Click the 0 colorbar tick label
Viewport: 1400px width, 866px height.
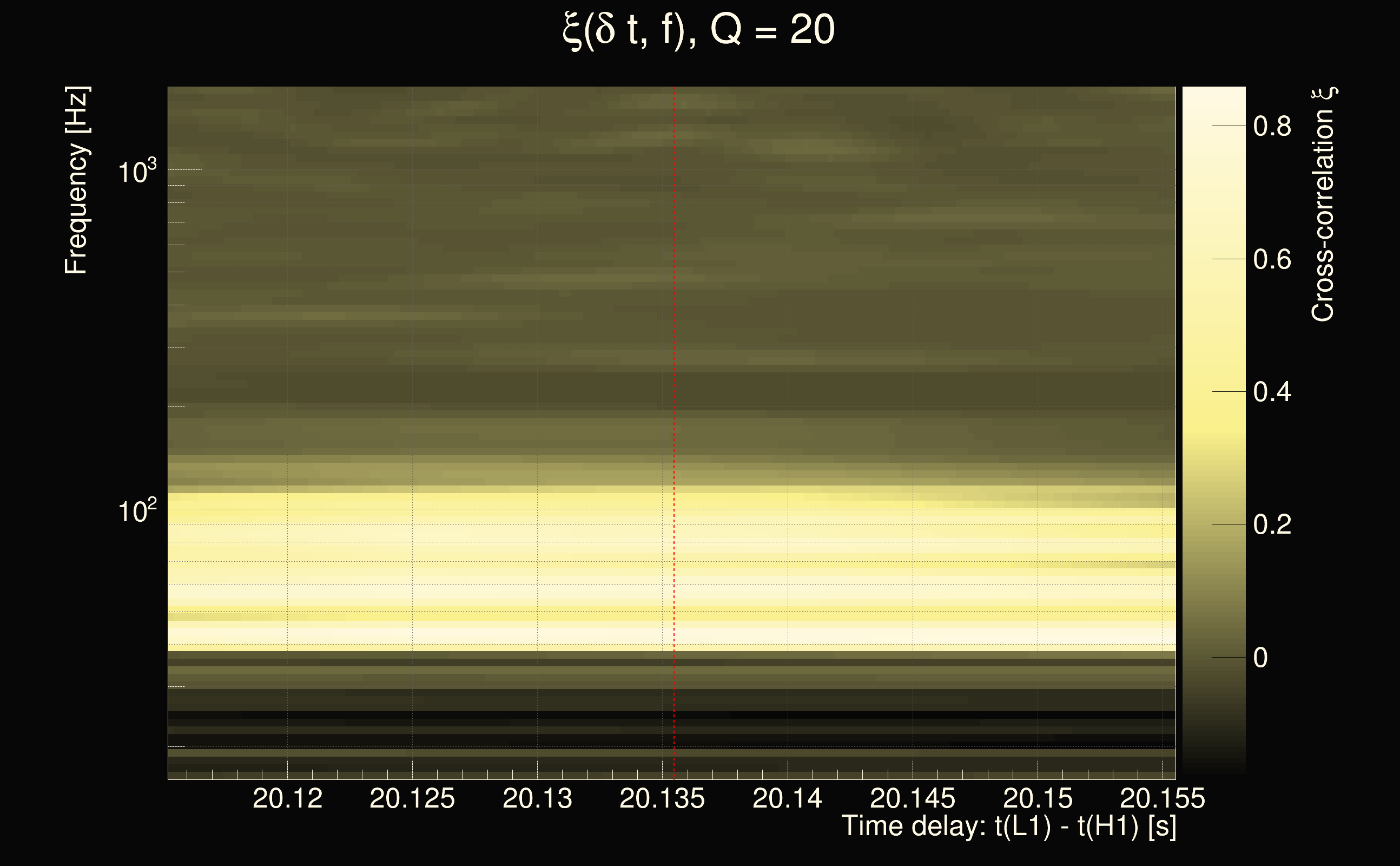click(x=1260, y=658)
